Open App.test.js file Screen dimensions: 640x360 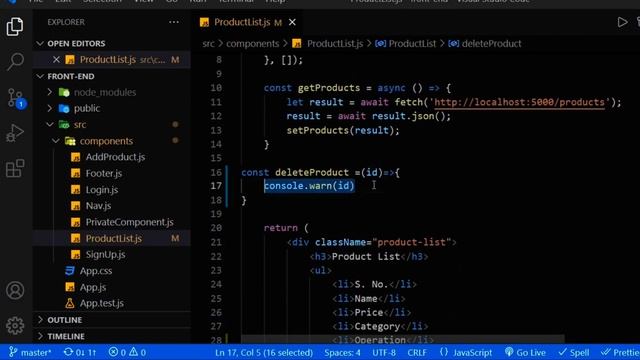[101, 303]
